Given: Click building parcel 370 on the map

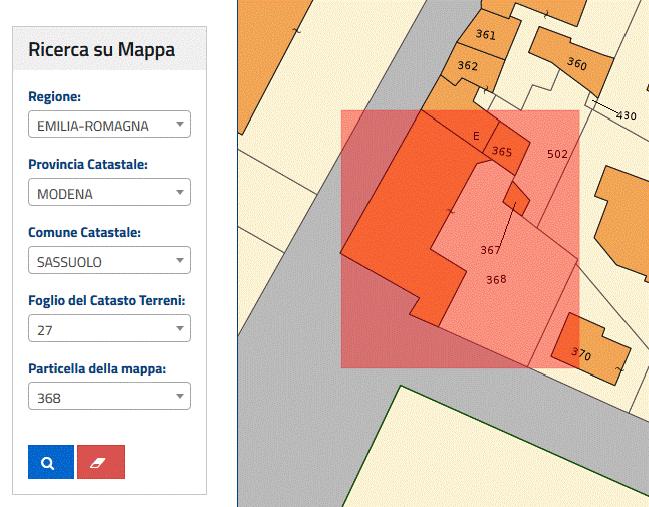Looking at the screenshot, I should [581, 355].
